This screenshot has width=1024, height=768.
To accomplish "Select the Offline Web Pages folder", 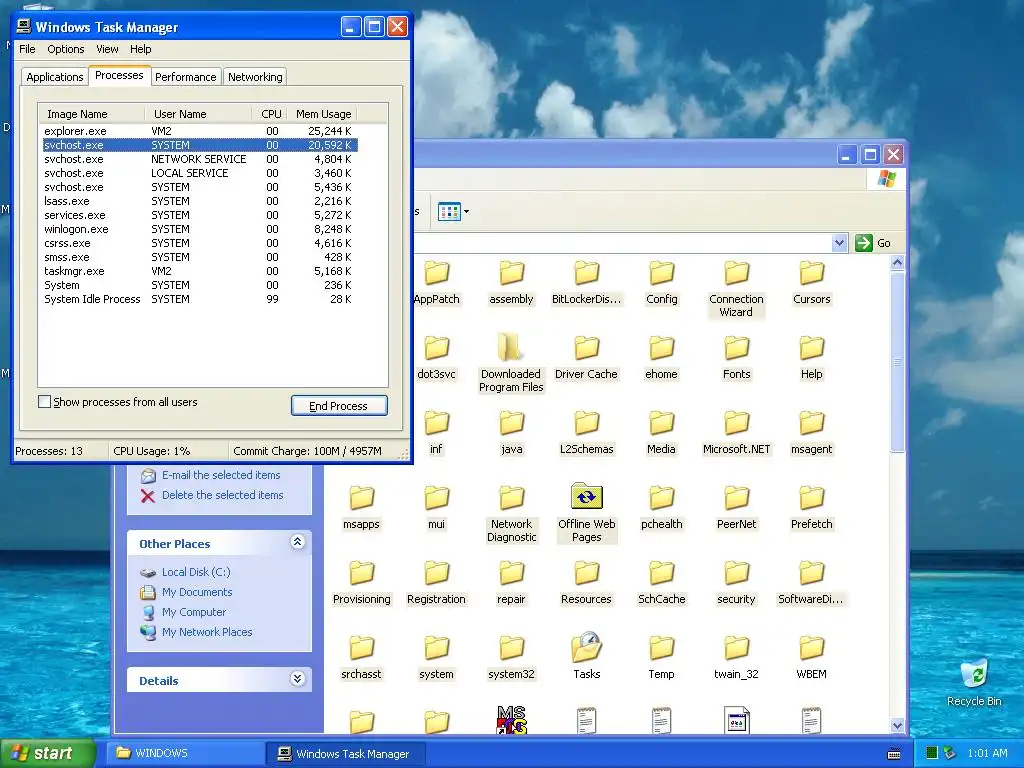I will [586, 514].
